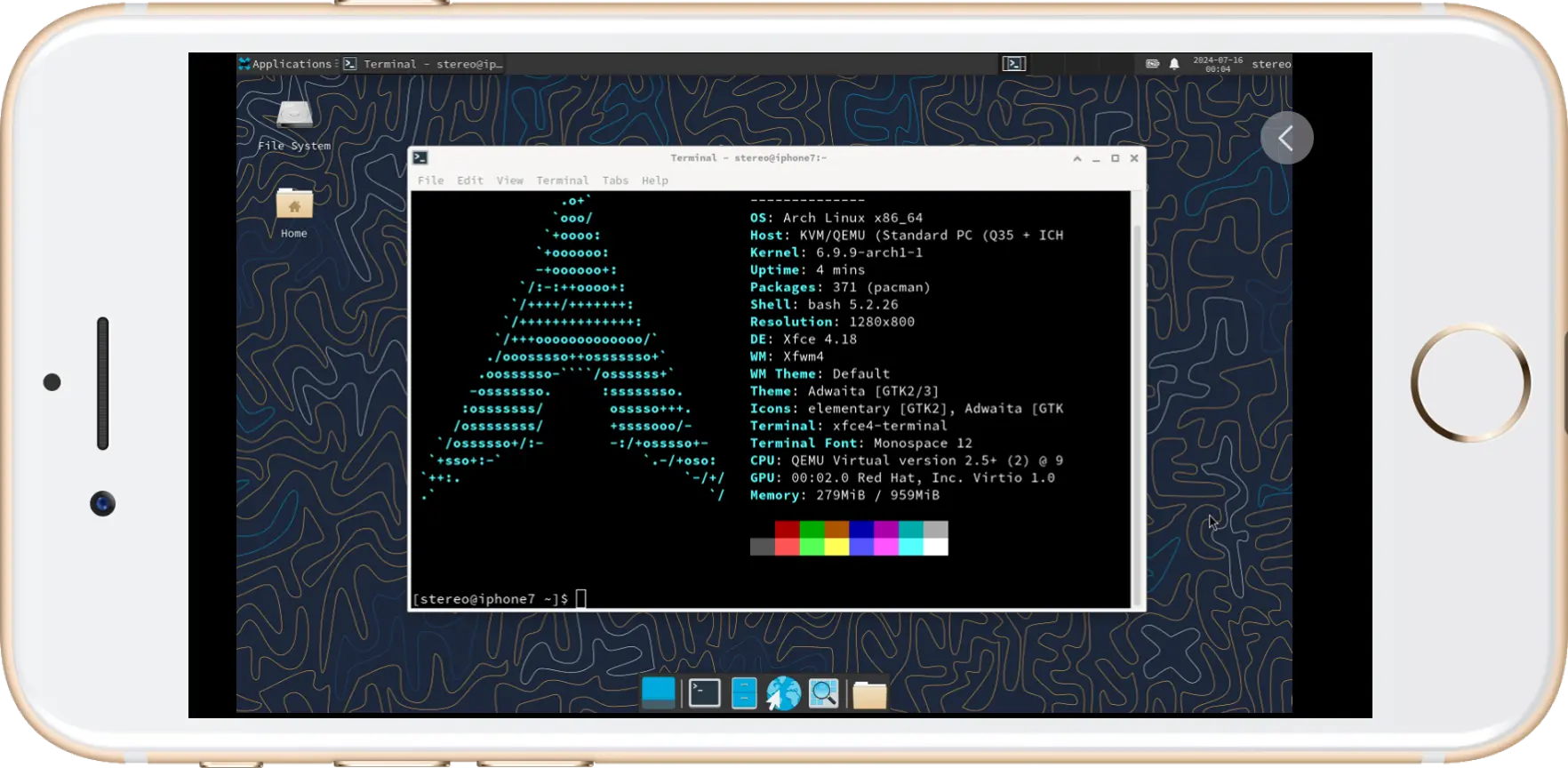
Task: Click the terminal prompt after [stereo@iphone7 ~]$
Action: (580, 599)
